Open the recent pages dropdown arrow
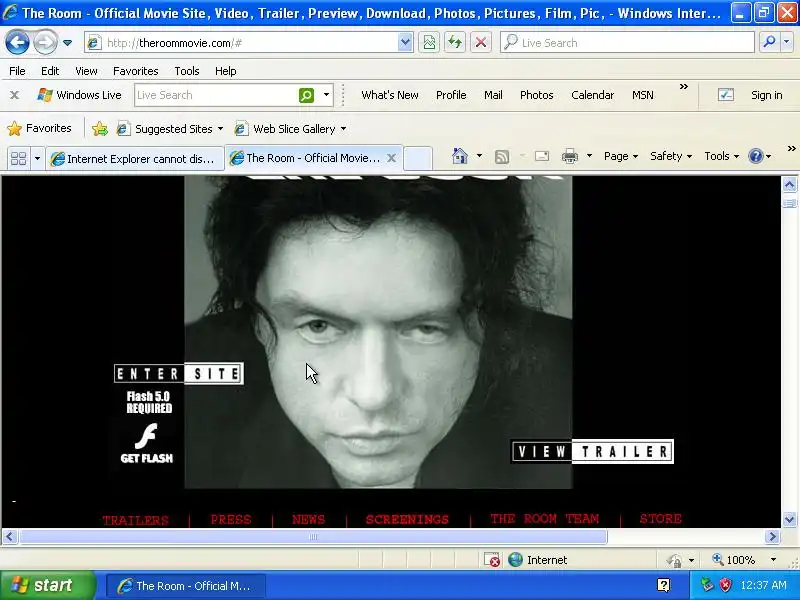Viewport: 800px width, 600px height. click(x=67, y=43)
